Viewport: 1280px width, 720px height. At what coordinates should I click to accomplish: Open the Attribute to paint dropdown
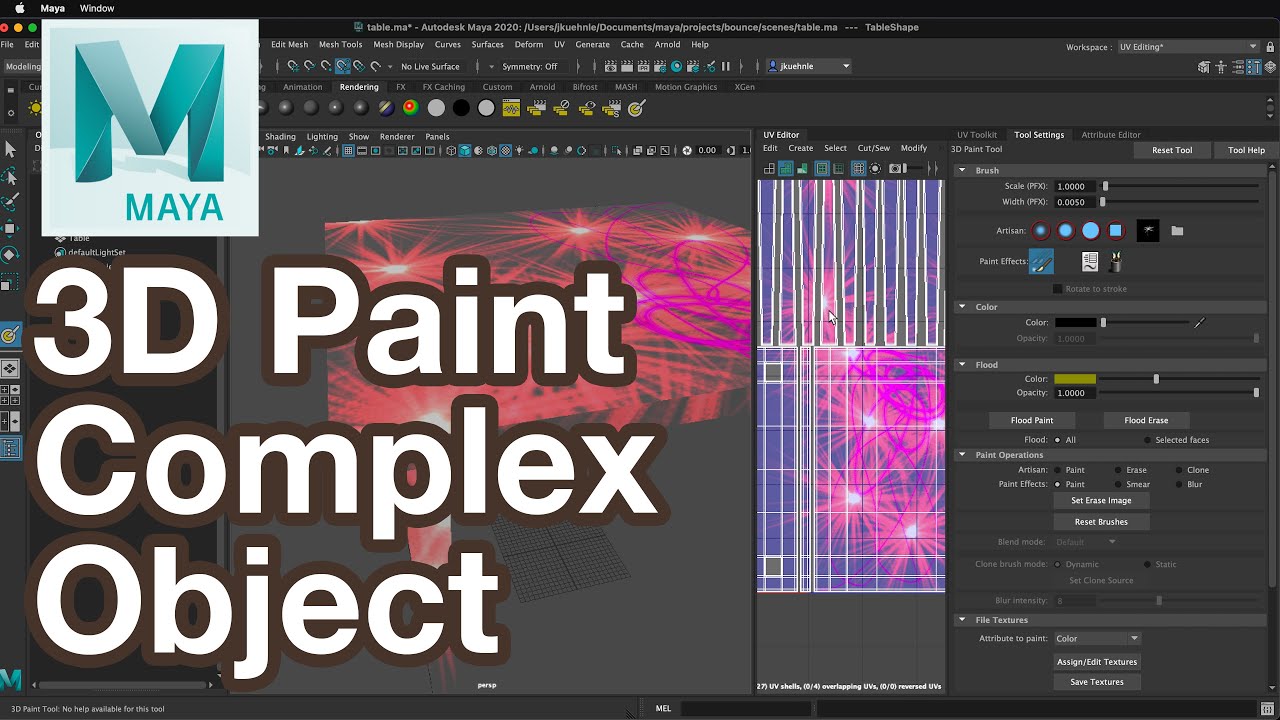coord(1097,638)
